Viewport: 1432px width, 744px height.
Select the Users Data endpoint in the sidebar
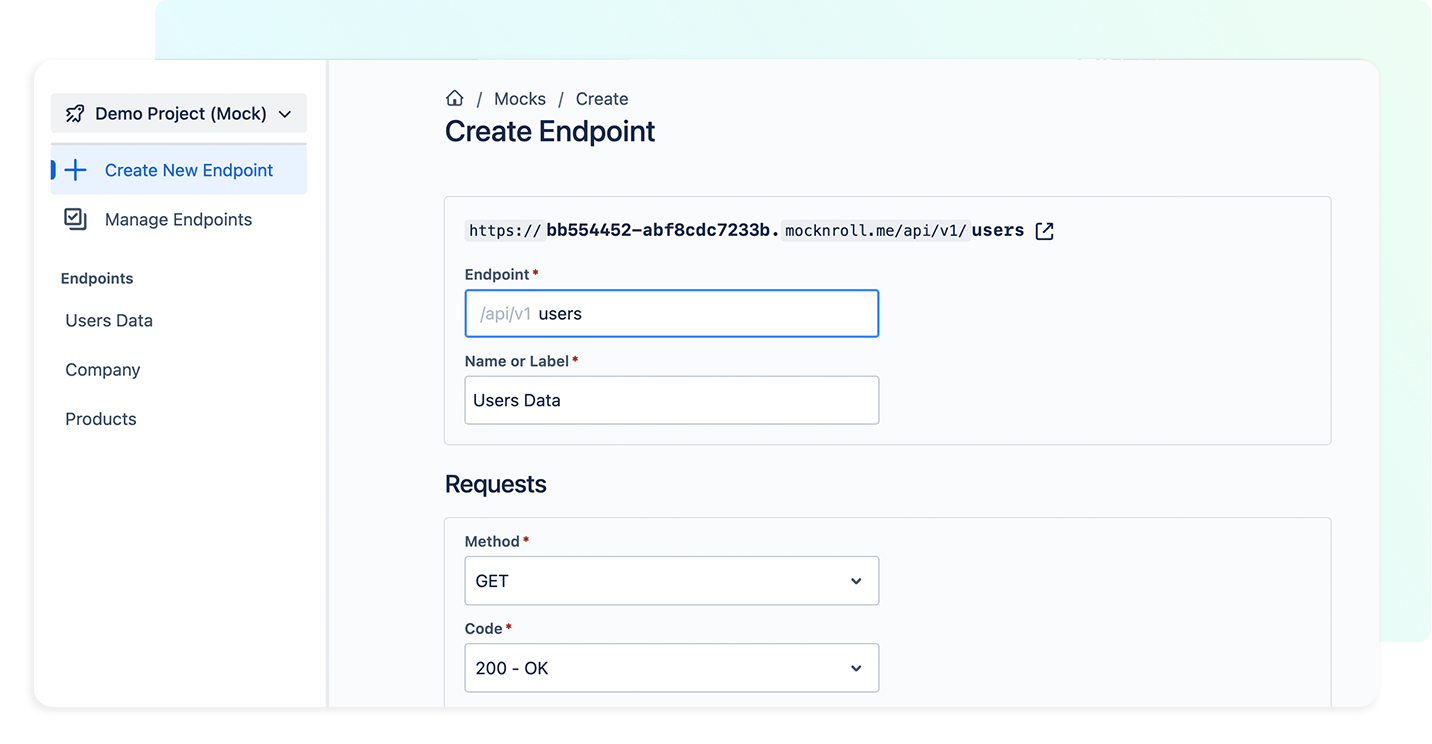pos(108,320)
